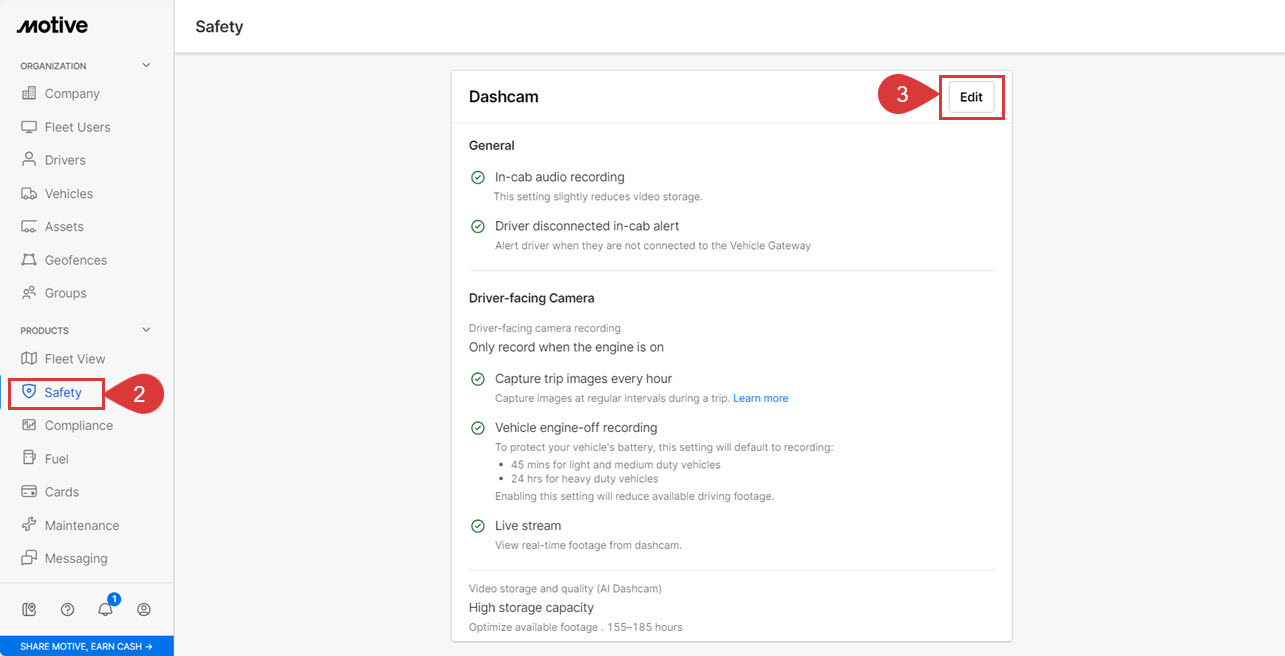The height and width of the screenshot is (656, 1285).
Task: Toggle the Capture trip images setting
Action: click(478, 379)
